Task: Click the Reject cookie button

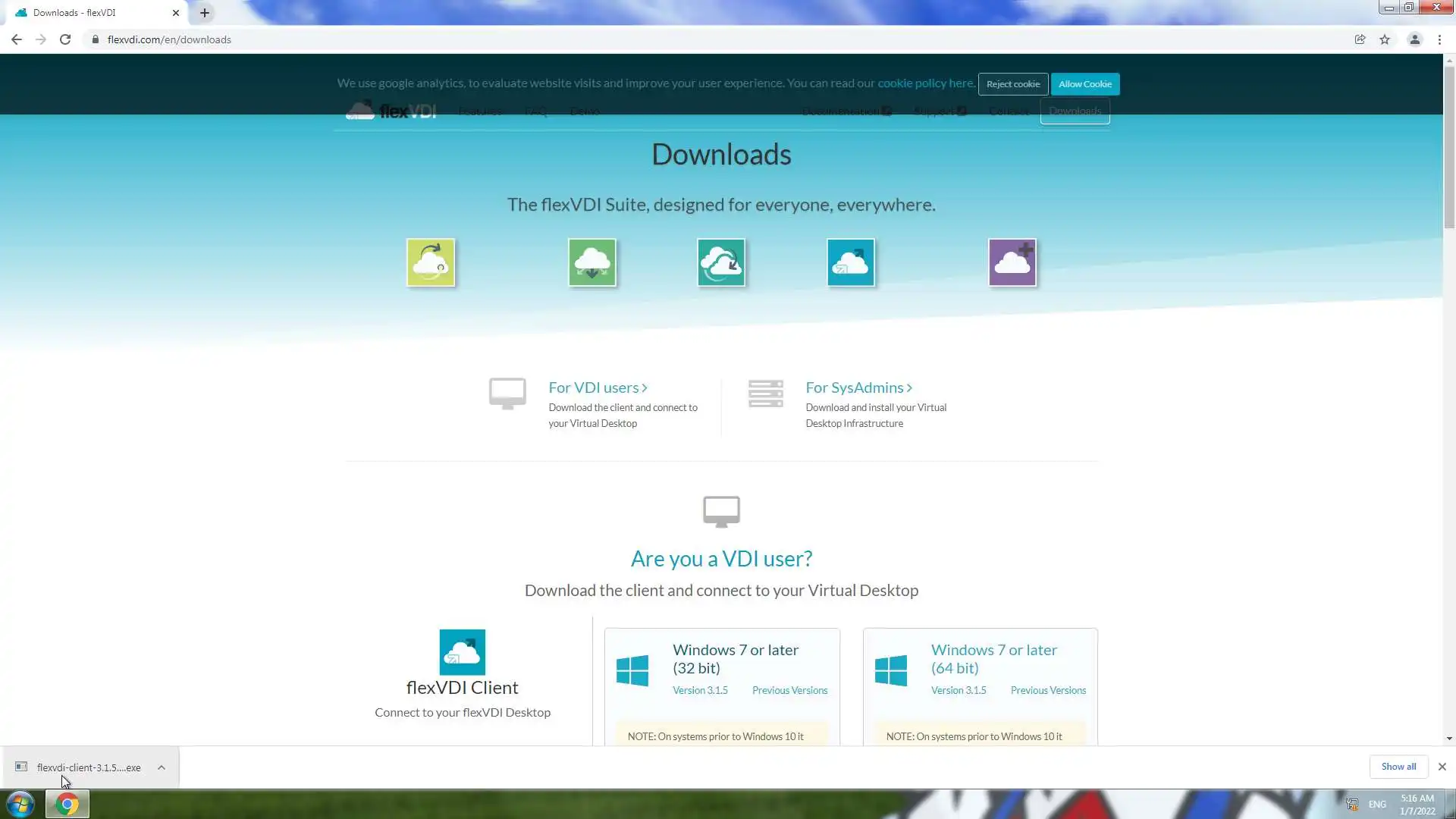Action: click(x=1012, y=84)
